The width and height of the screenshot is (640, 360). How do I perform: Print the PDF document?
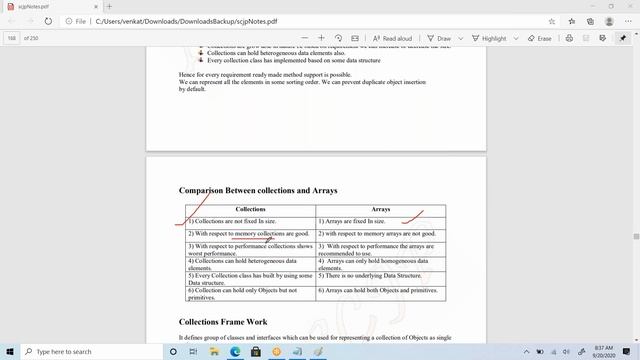point(569,38)
